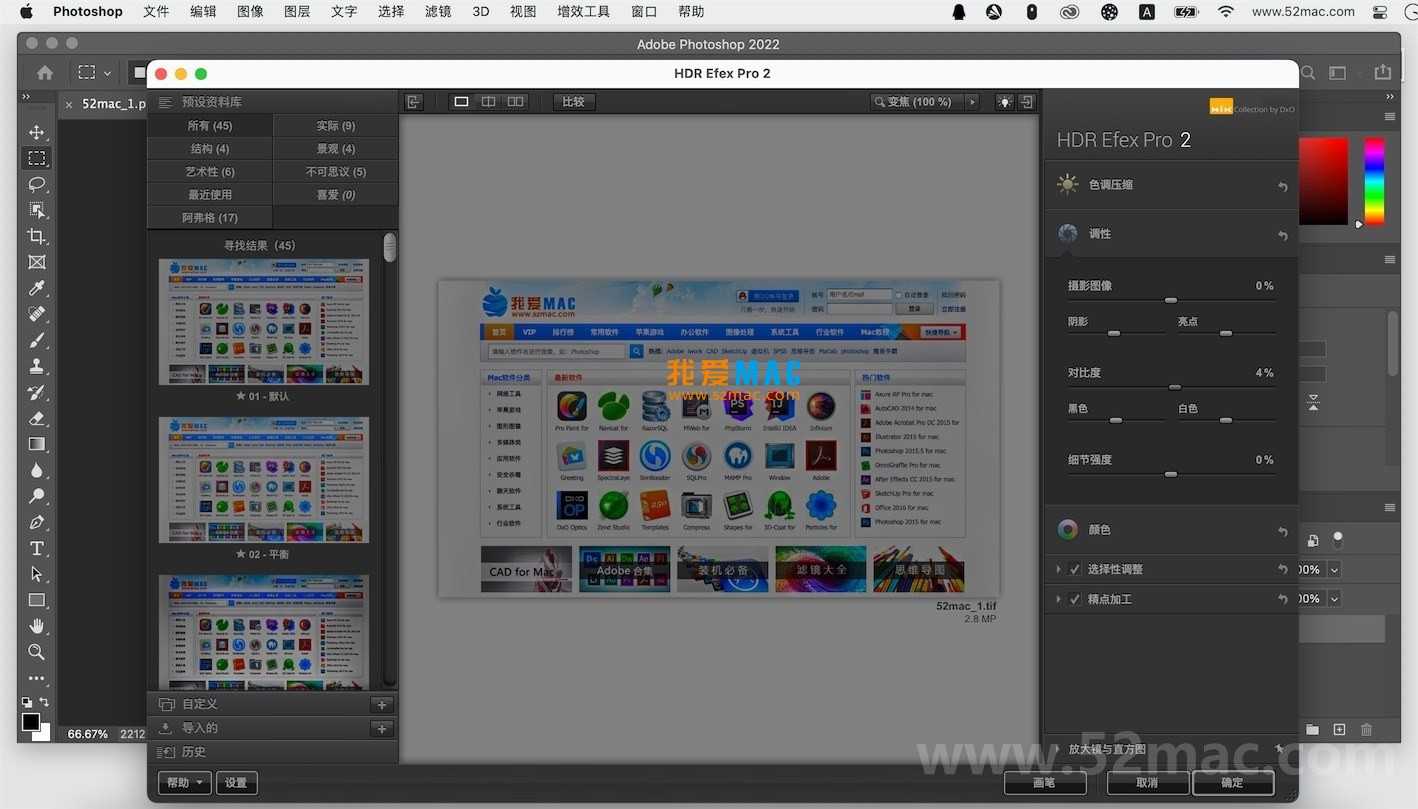Screen dimensions: 1418x809
Task: Select the Object Selection tool
Action: coord(37,210)
